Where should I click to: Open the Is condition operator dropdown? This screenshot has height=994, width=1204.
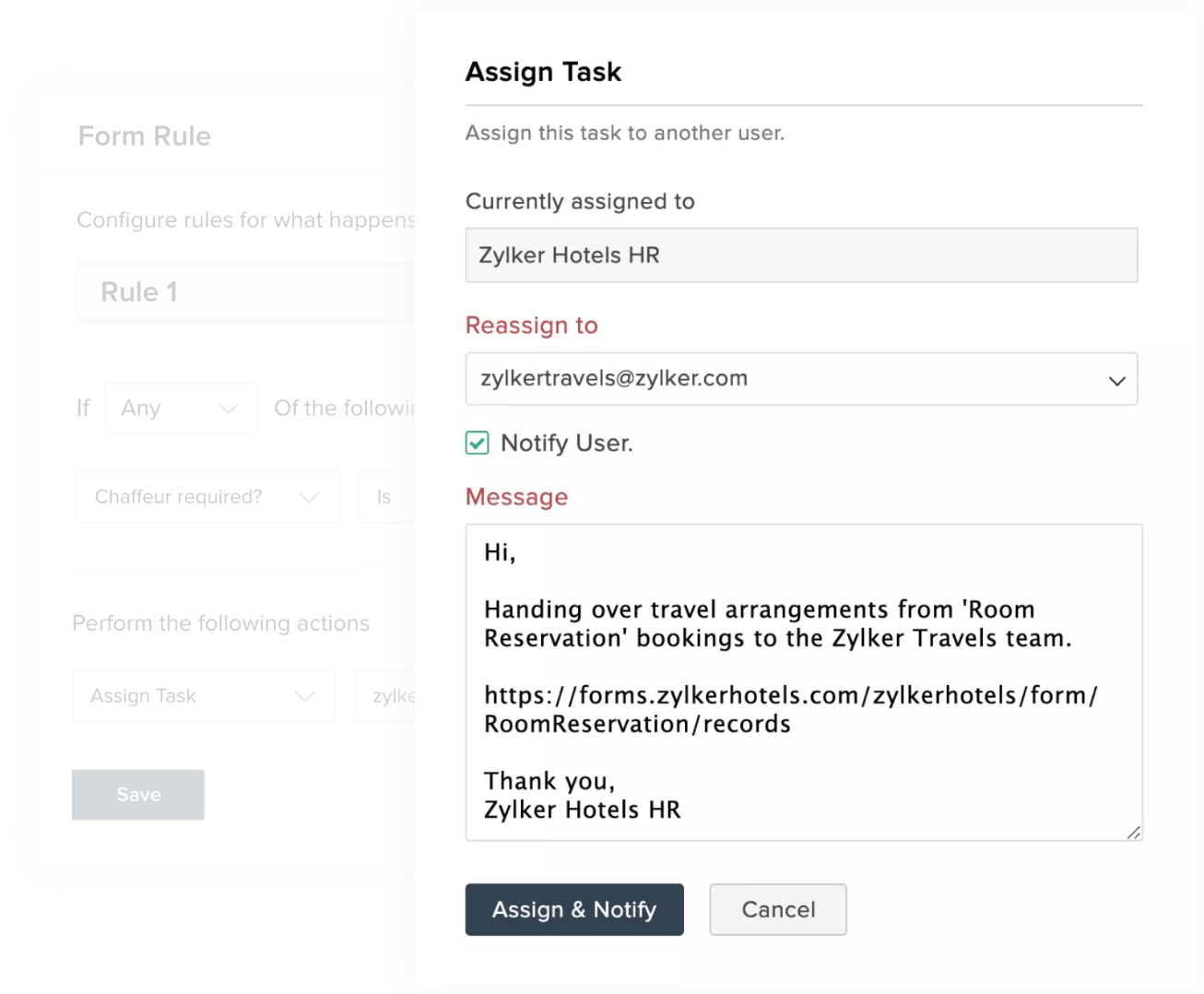tap(385, 497)
